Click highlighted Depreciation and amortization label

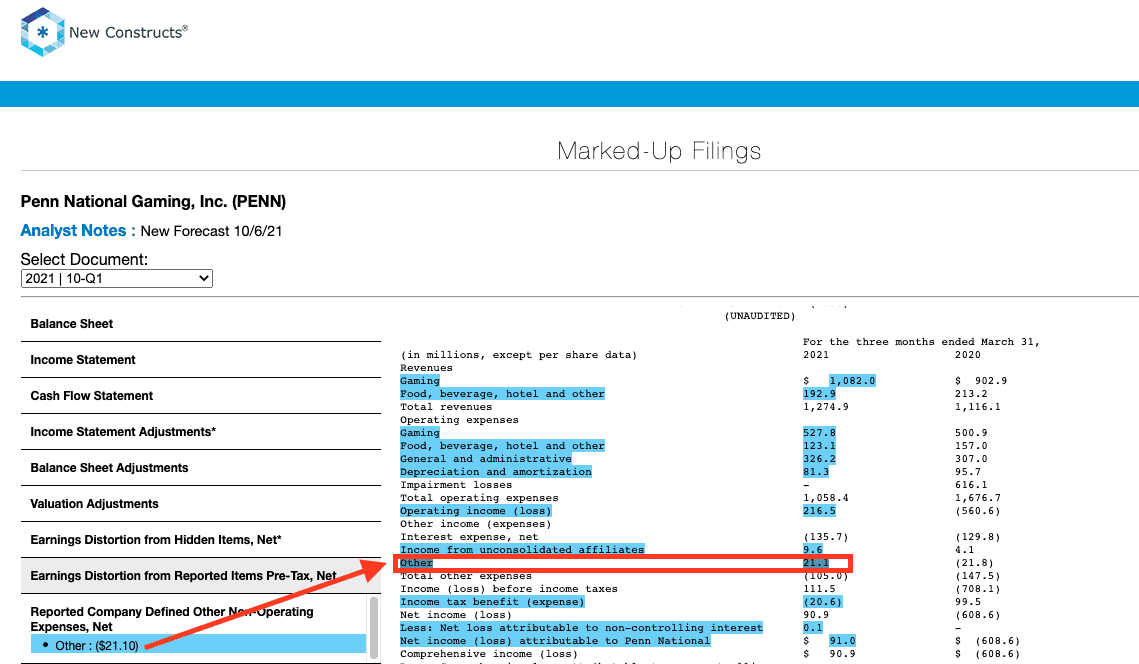point(496,472)
